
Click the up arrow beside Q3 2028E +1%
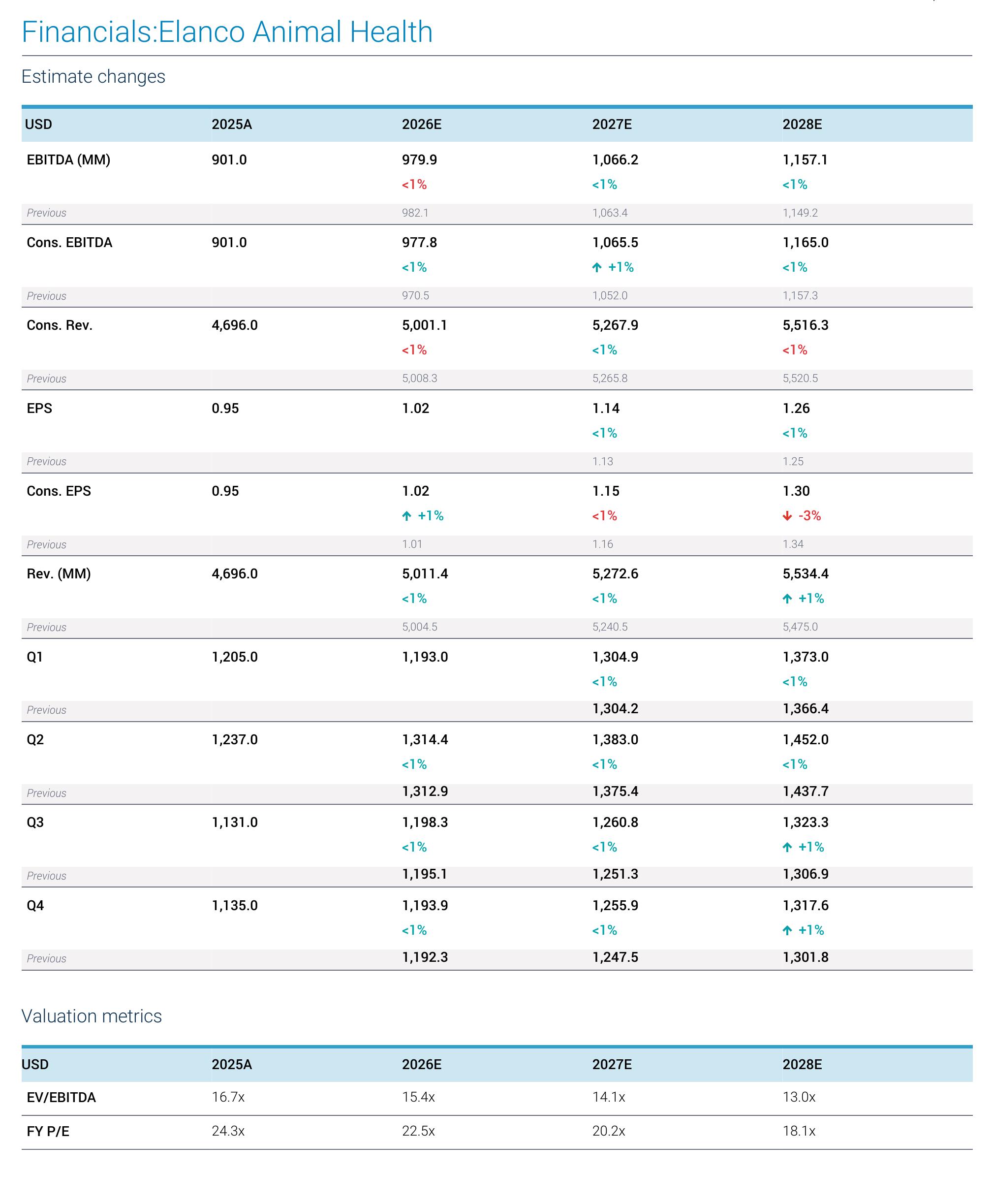click(787, 847)
